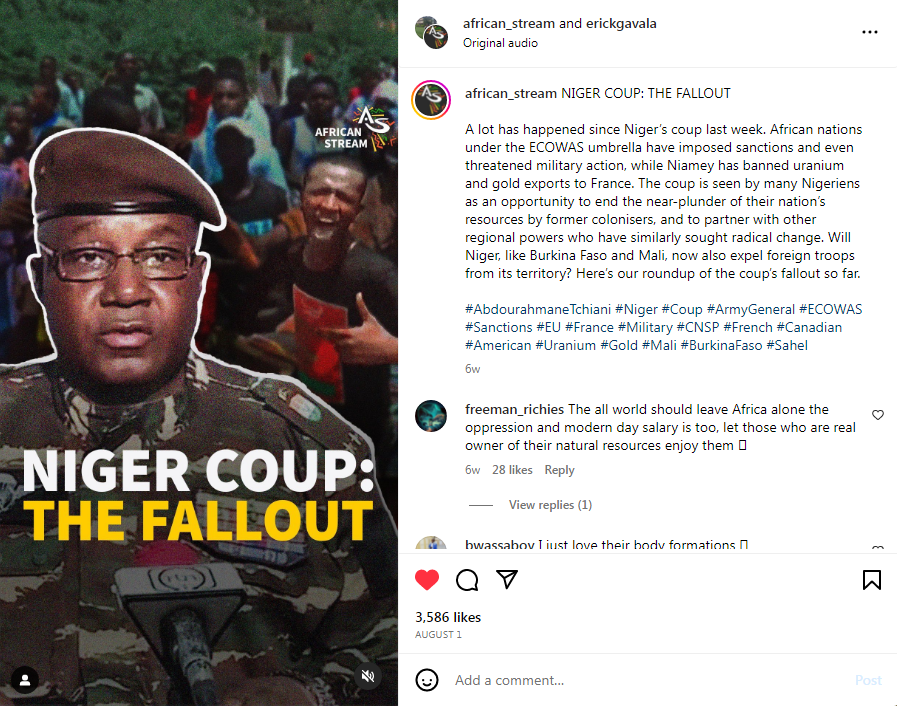
Task: Open african_stream story ring avatar
Action: pyautogui.click(x=431, y=100)
